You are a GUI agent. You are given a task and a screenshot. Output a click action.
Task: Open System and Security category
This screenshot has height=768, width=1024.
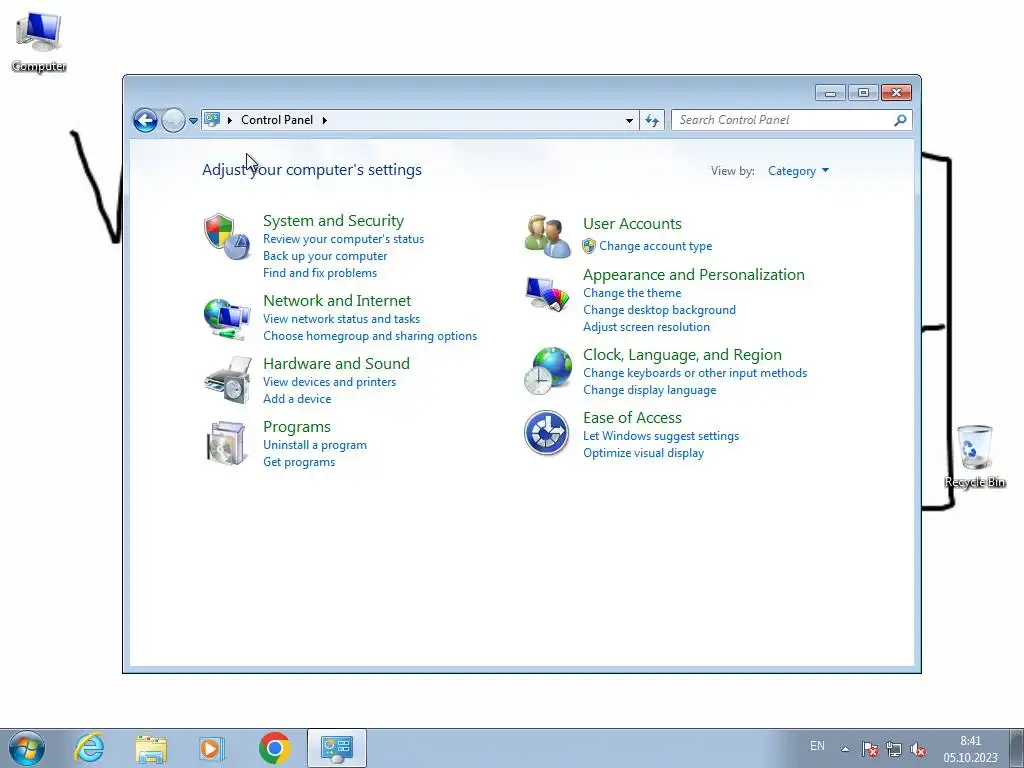[333, 221]
